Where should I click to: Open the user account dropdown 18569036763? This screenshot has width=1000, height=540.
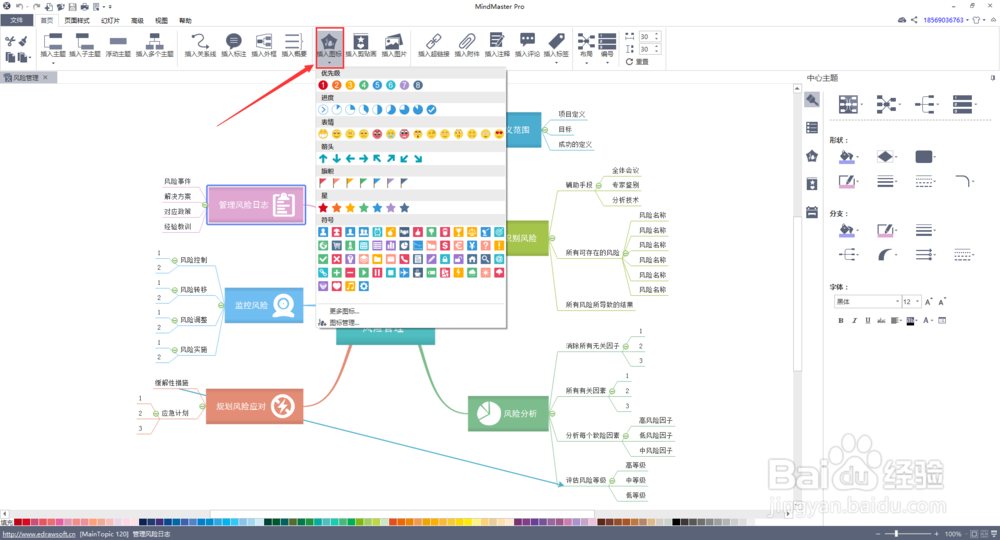(x=946, y=20)
